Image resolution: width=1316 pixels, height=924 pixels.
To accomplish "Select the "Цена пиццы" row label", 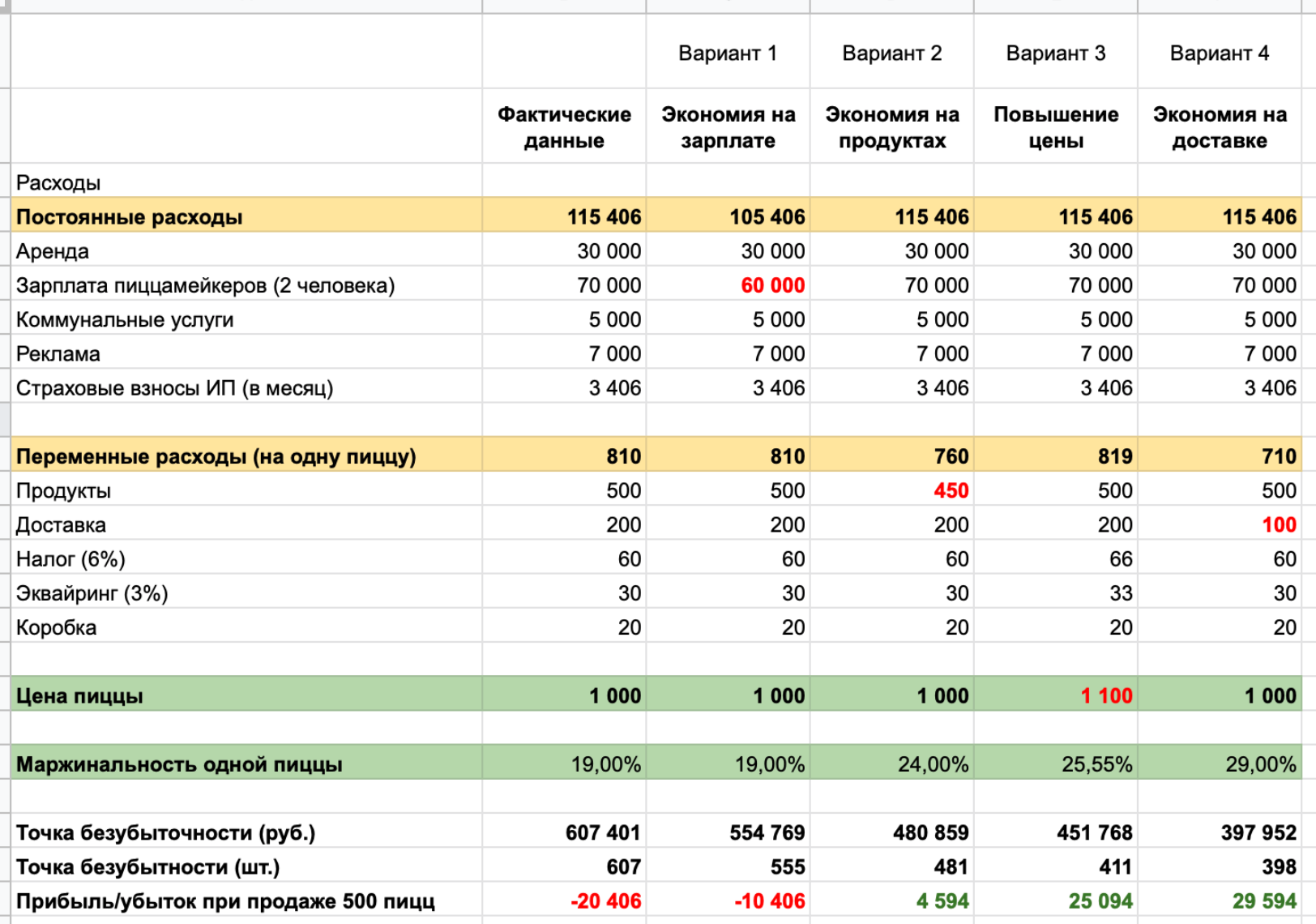I will click(79, 695).
